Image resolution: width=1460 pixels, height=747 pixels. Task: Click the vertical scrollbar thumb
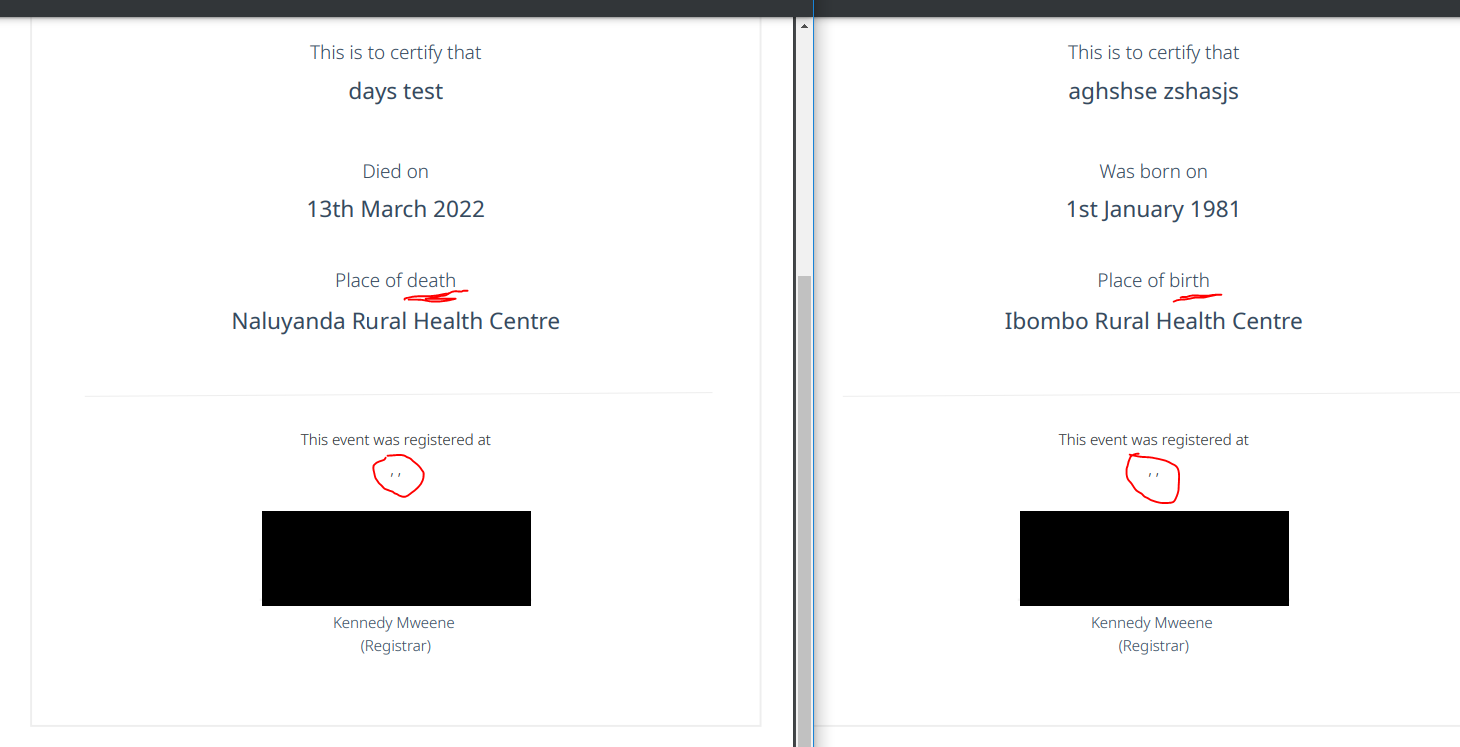coord(804,511)
